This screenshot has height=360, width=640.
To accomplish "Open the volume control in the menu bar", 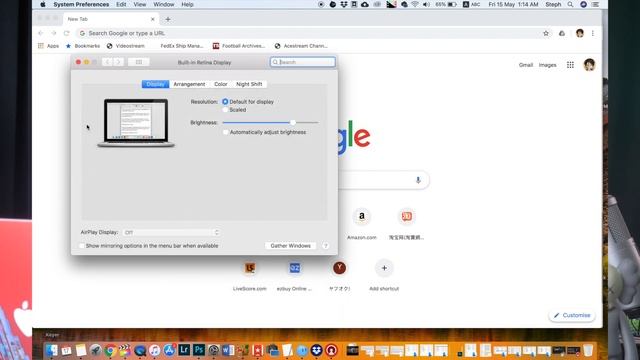I will 426,4.
